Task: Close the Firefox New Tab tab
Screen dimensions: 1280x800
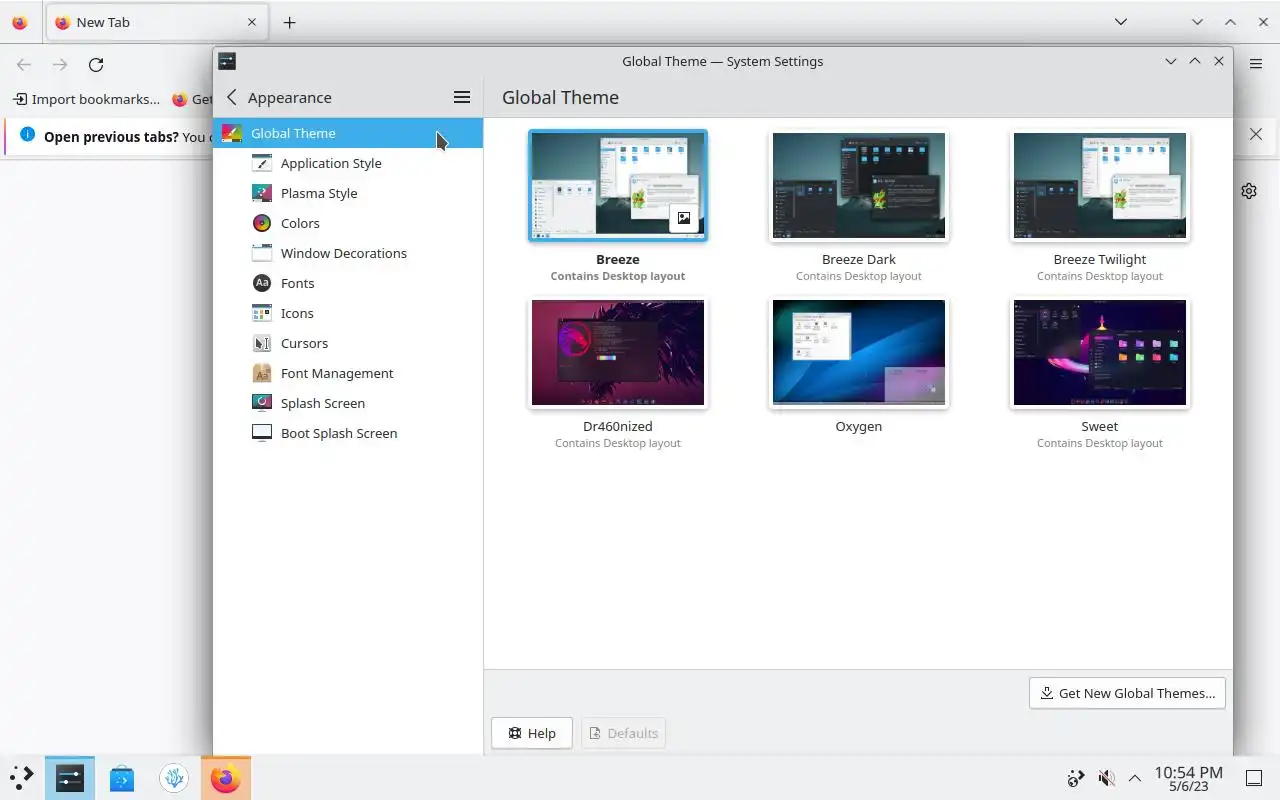Action: pos(252,22)
